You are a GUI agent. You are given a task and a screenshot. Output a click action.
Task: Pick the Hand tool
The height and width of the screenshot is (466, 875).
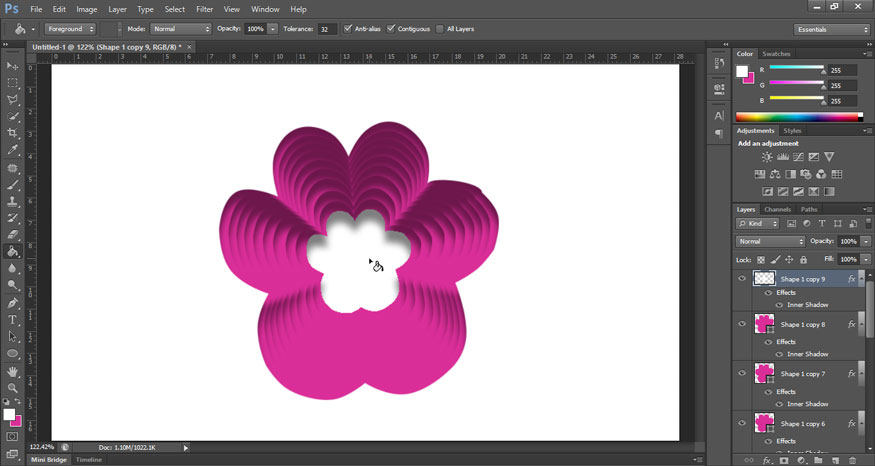(x=13, y=371)
